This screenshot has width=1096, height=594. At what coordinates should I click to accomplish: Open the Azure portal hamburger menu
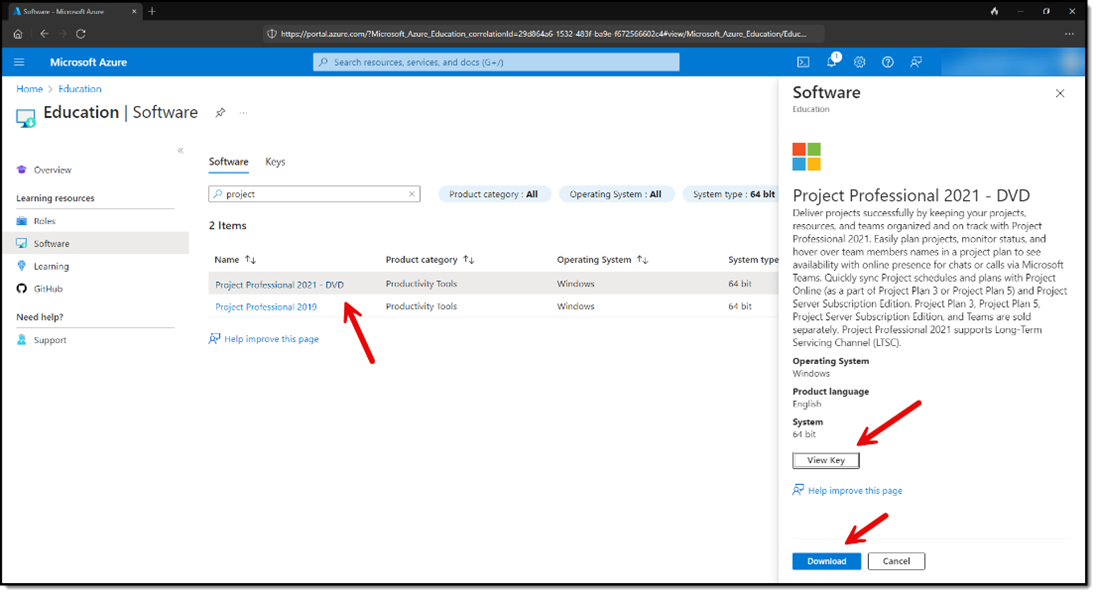coord(19,62)
